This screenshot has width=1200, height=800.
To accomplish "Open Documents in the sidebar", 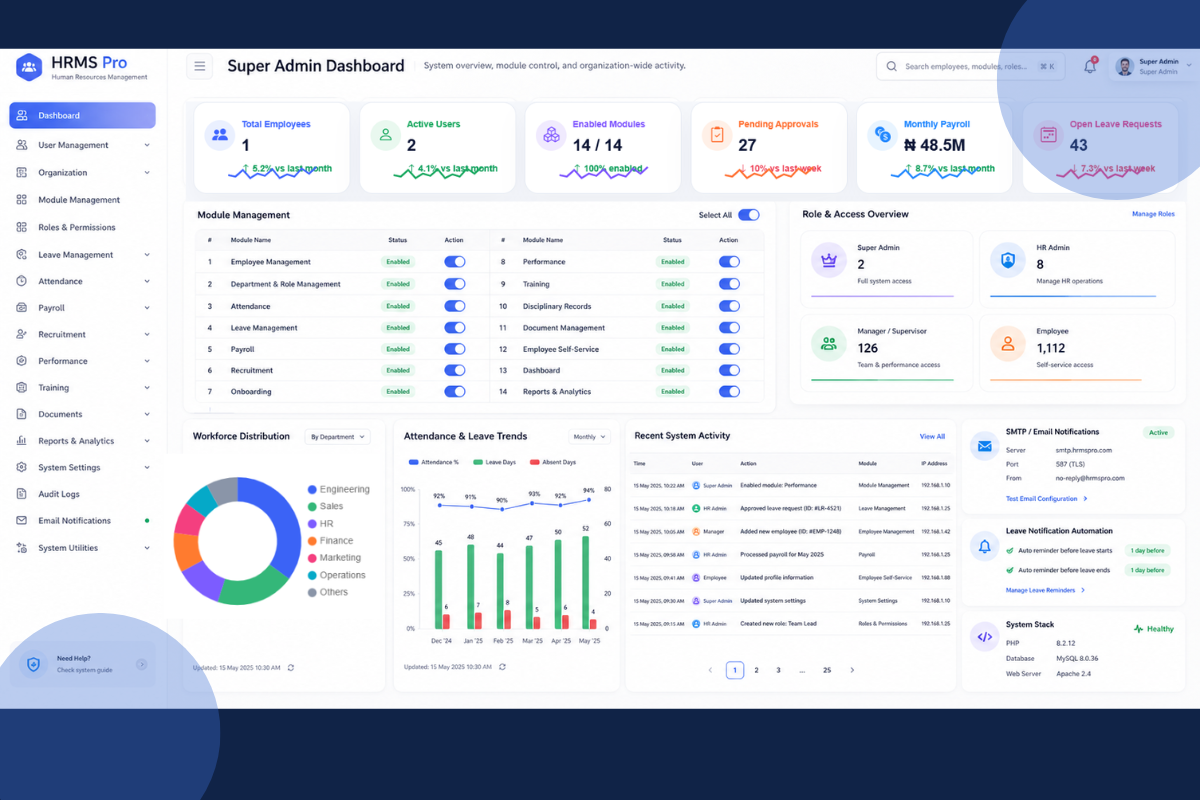I will [82, 414].
